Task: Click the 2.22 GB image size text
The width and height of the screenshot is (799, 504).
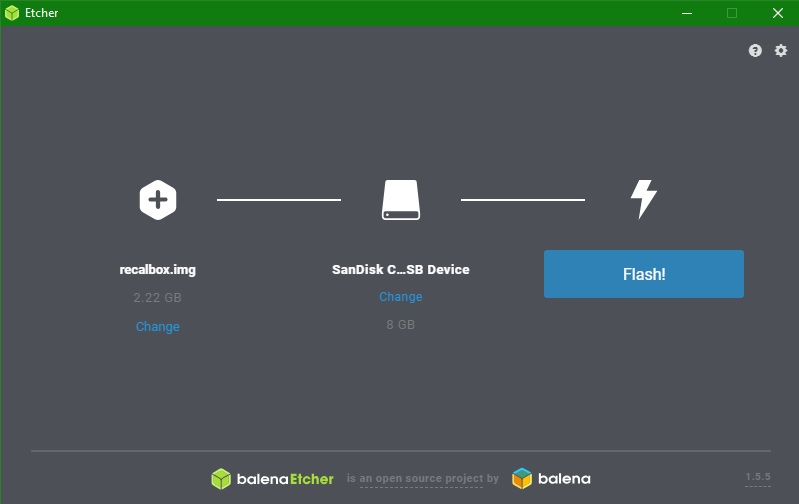Action: (x=157, y=298)
